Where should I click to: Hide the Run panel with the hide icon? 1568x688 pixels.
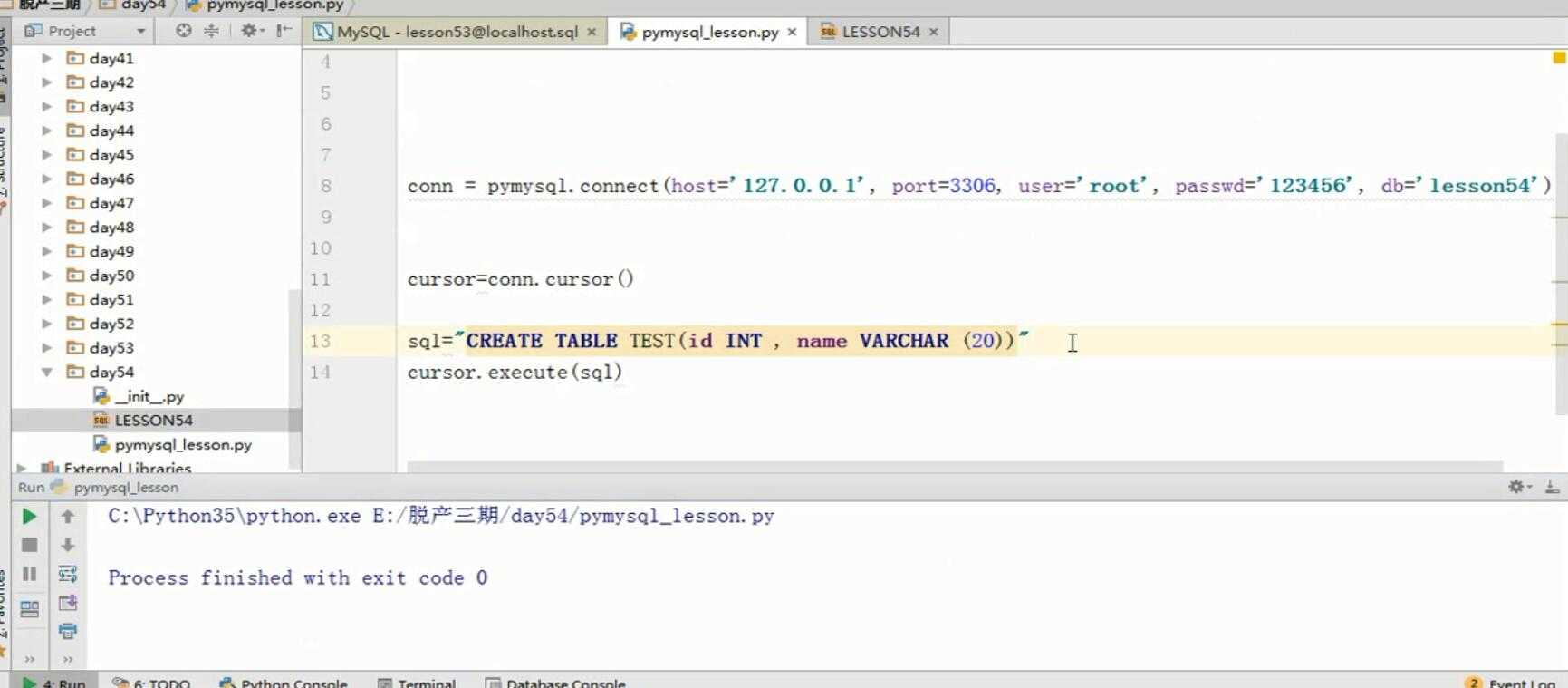pos(1552,487)
